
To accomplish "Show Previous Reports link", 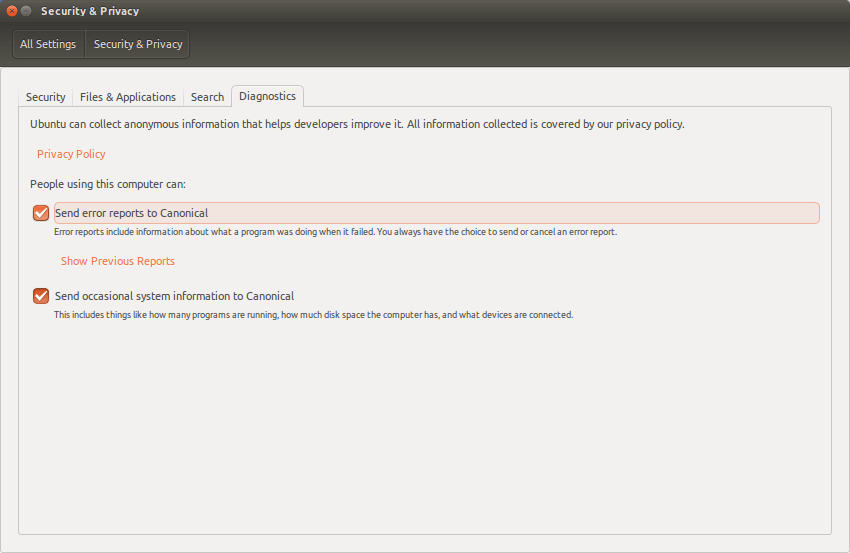I will tap(118, 261).
